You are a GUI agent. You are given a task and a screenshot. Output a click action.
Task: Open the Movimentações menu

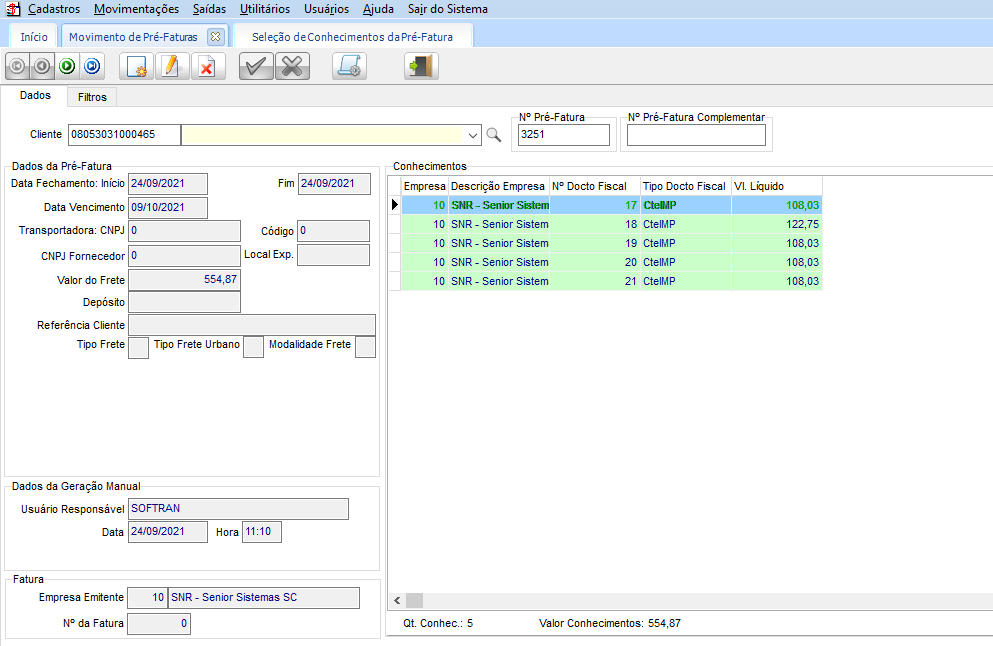[136, 9]
